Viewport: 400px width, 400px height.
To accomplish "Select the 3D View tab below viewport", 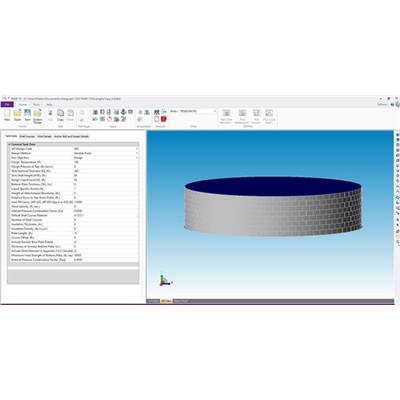I will point(166,301).
